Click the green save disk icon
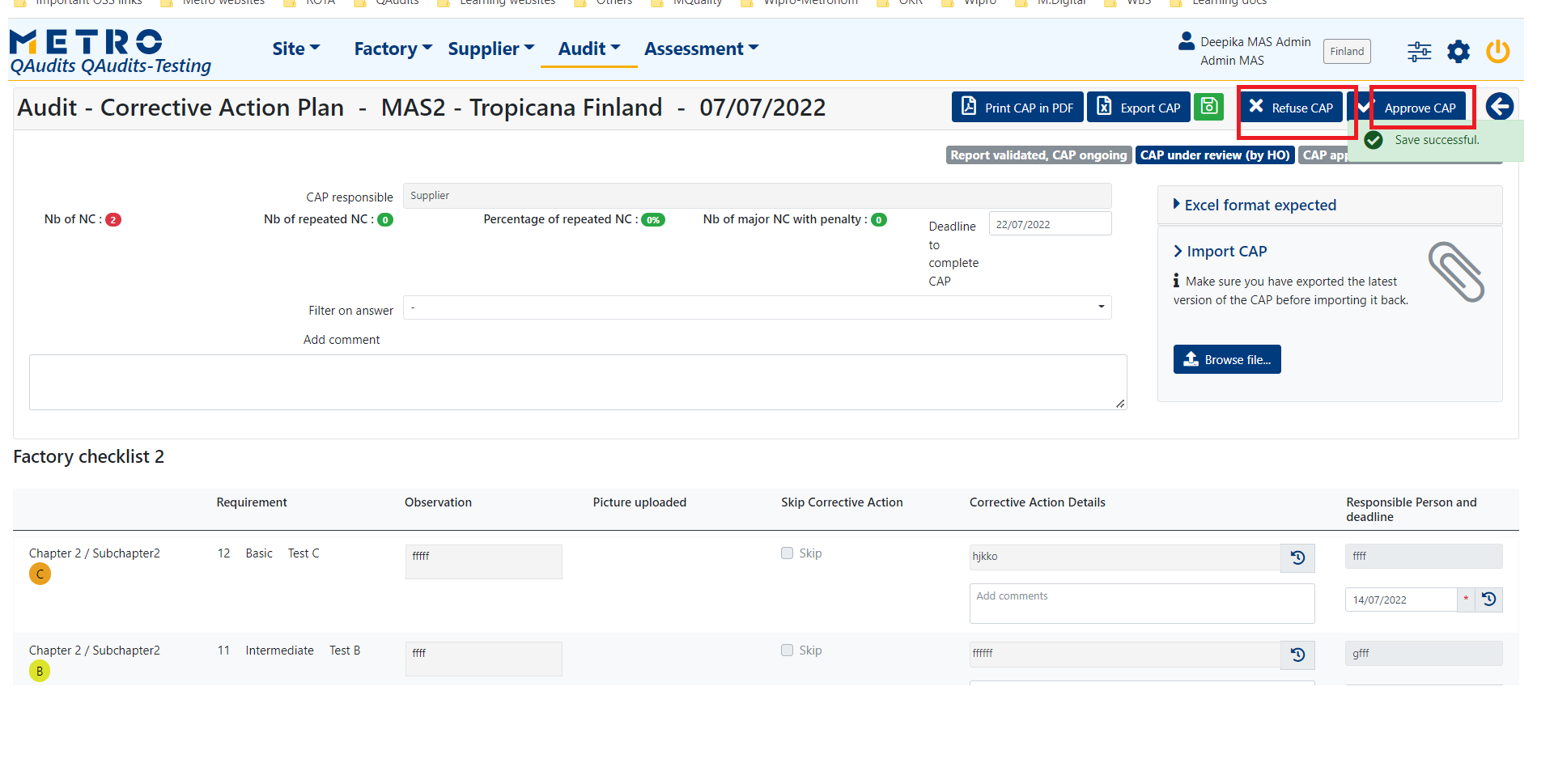Screen dimensions: 1554x784 click(x=1208, y=107)
